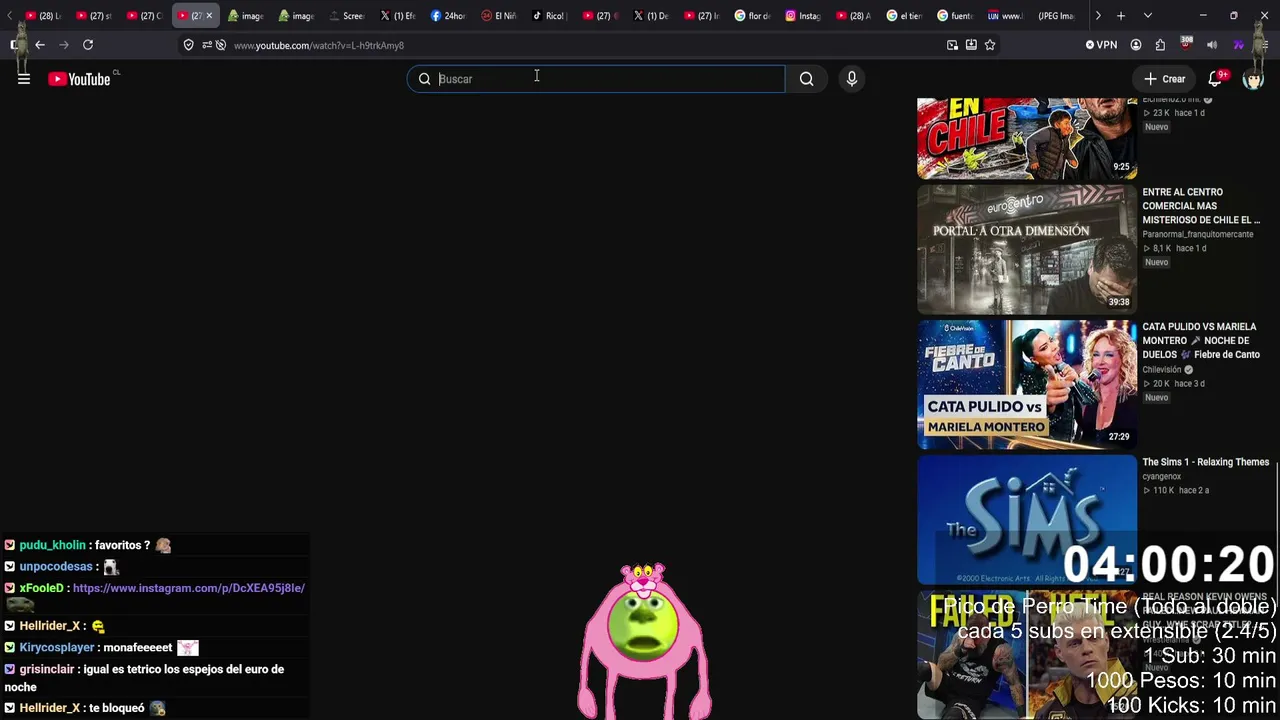Click the magnifier search button
Viewport: 1280px width, 720px height.
pos(806,79)
